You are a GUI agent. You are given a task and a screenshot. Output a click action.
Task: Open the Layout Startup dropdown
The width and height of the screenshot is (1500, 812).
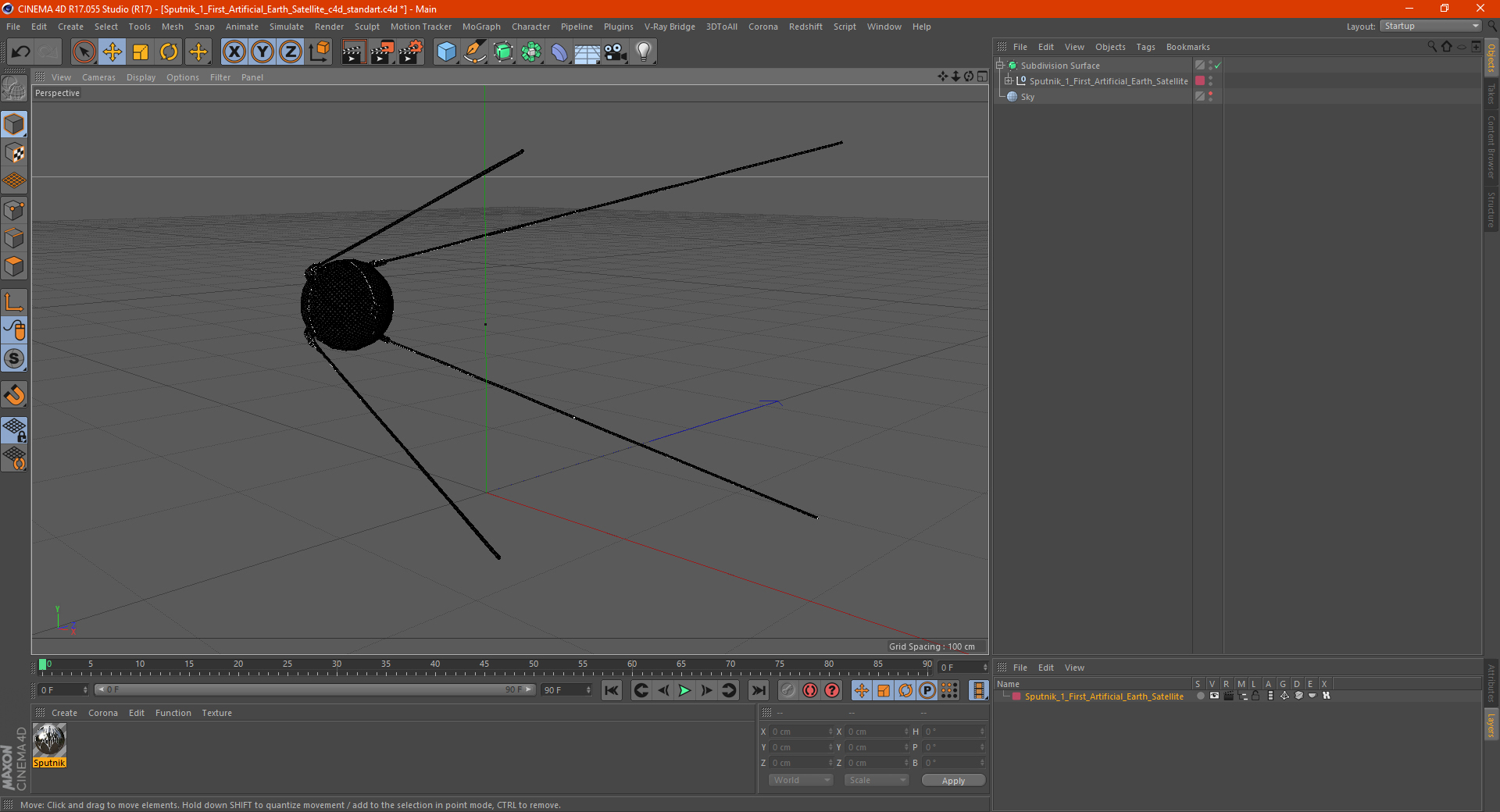coord(1431,26)
